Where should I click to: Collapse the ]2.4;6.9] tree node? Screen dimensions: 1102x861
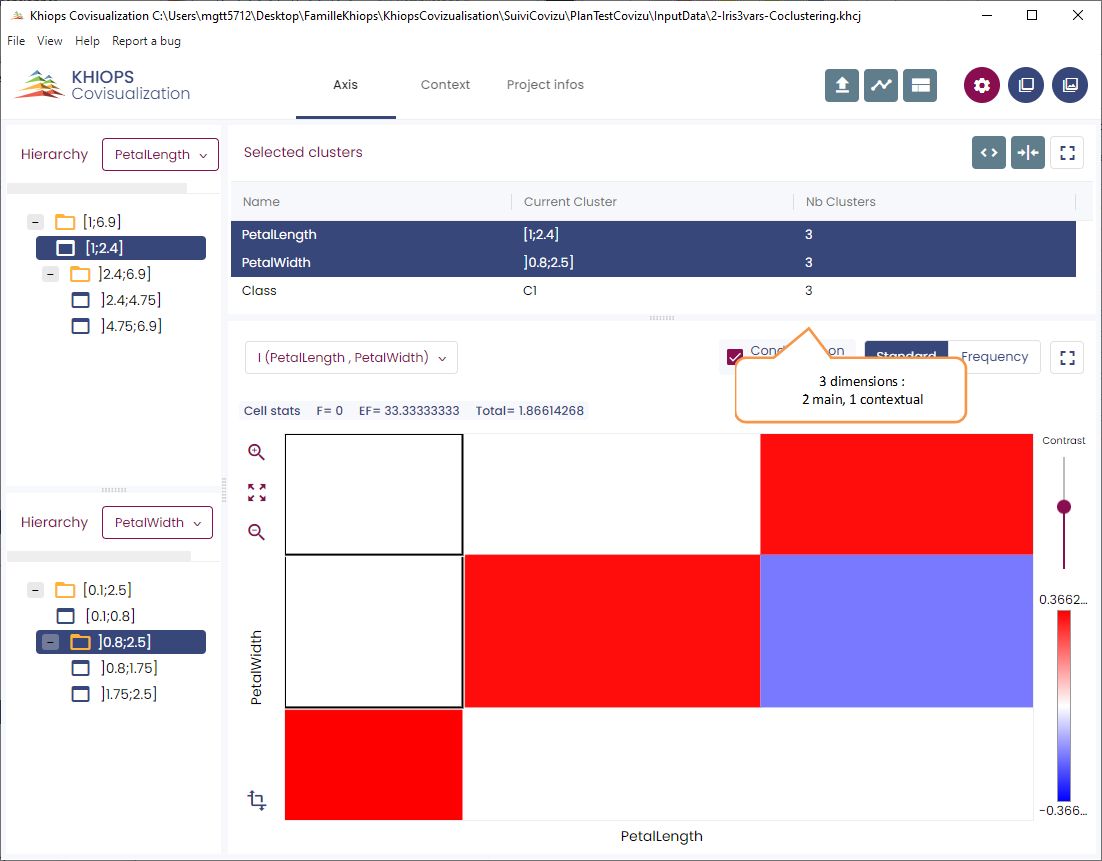tap(51, 274)
